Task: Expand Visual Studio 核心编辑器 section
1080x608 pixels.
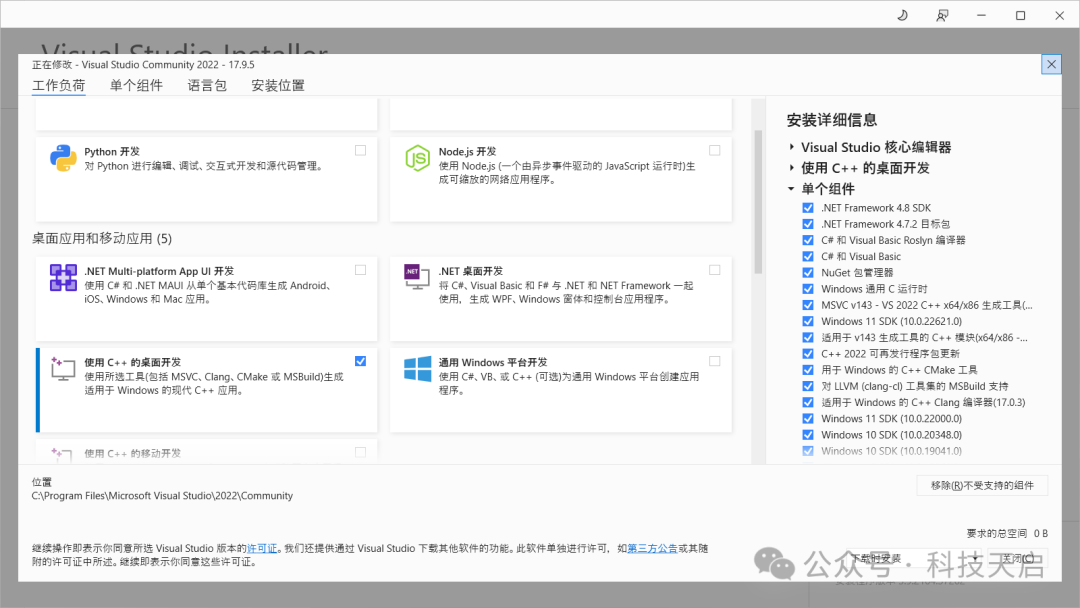Action: coord(791,147)
